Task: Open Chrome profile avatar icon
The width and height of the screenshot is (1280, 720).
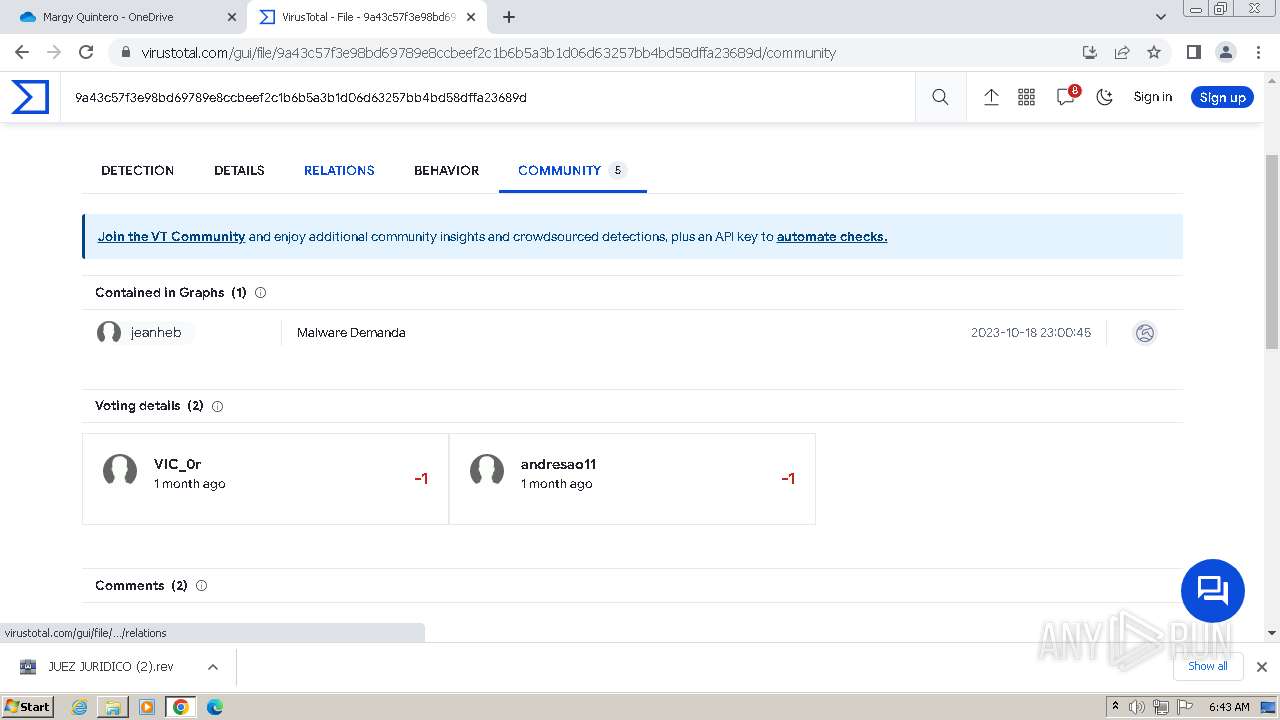Action: coord(1225,52)
